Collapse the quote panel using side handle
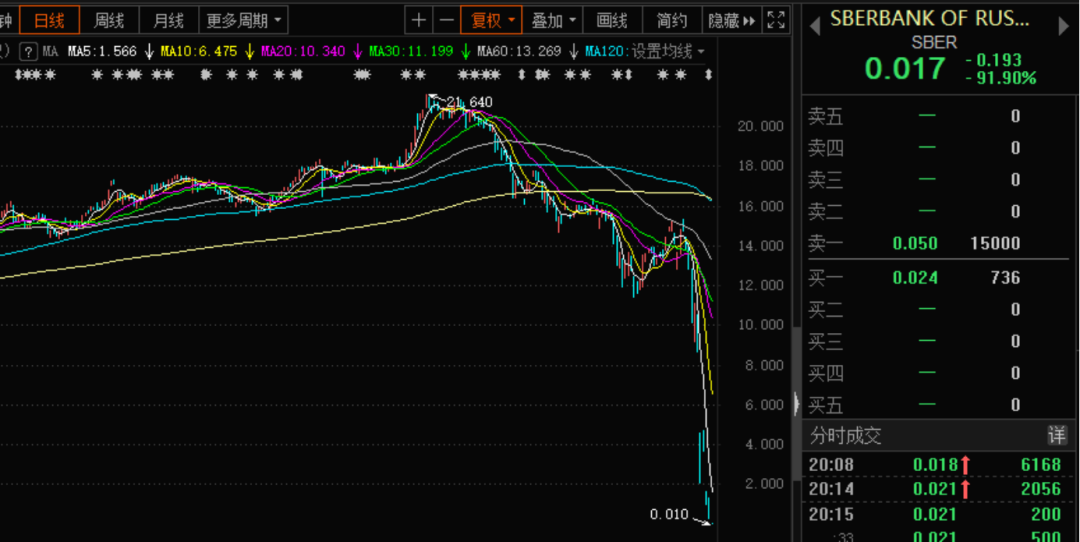The image size is (1080, 542). tap(796, 404)
